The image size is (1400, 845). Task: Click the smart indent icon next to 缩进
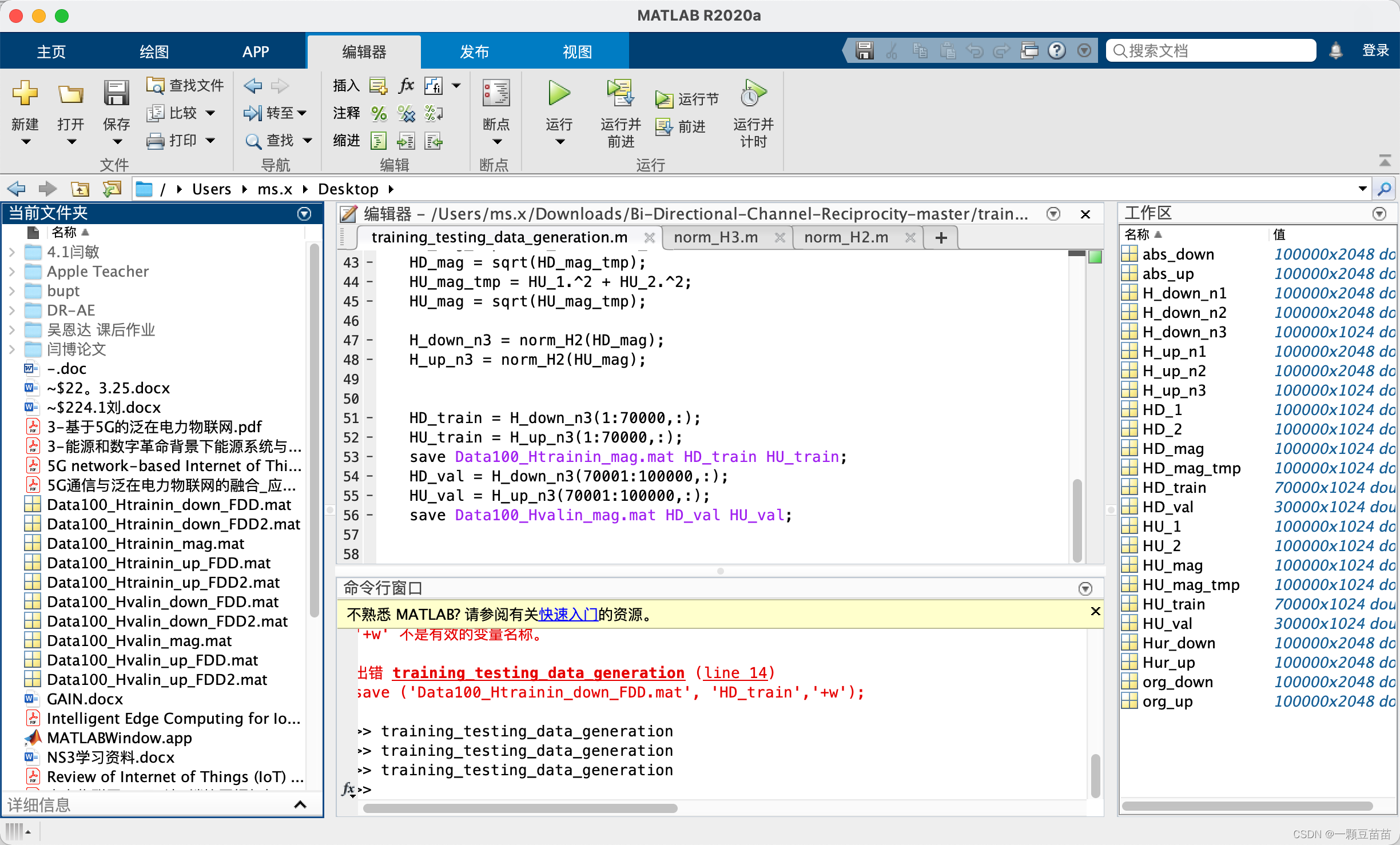[x=379, y=141]
